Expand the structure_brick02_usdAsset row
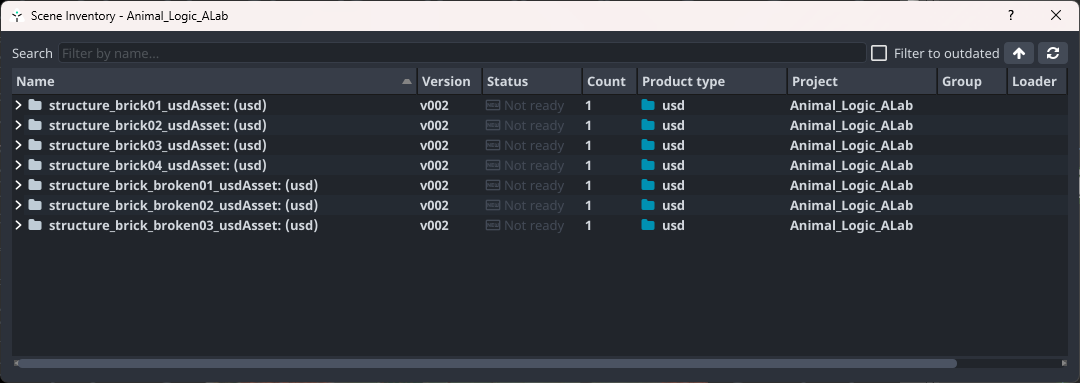This screenshot has height=383, width=1080. [x=19, y=125]
